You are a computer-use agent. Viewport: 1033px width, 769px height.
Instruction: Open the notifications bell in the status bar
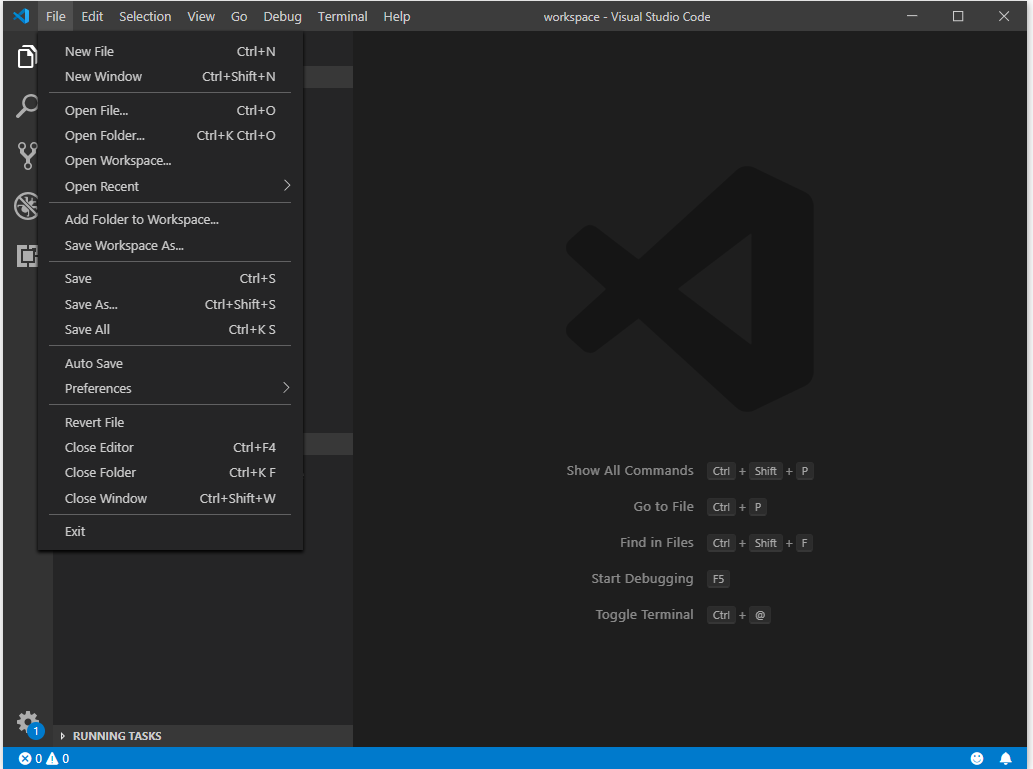coord(1007,758)
